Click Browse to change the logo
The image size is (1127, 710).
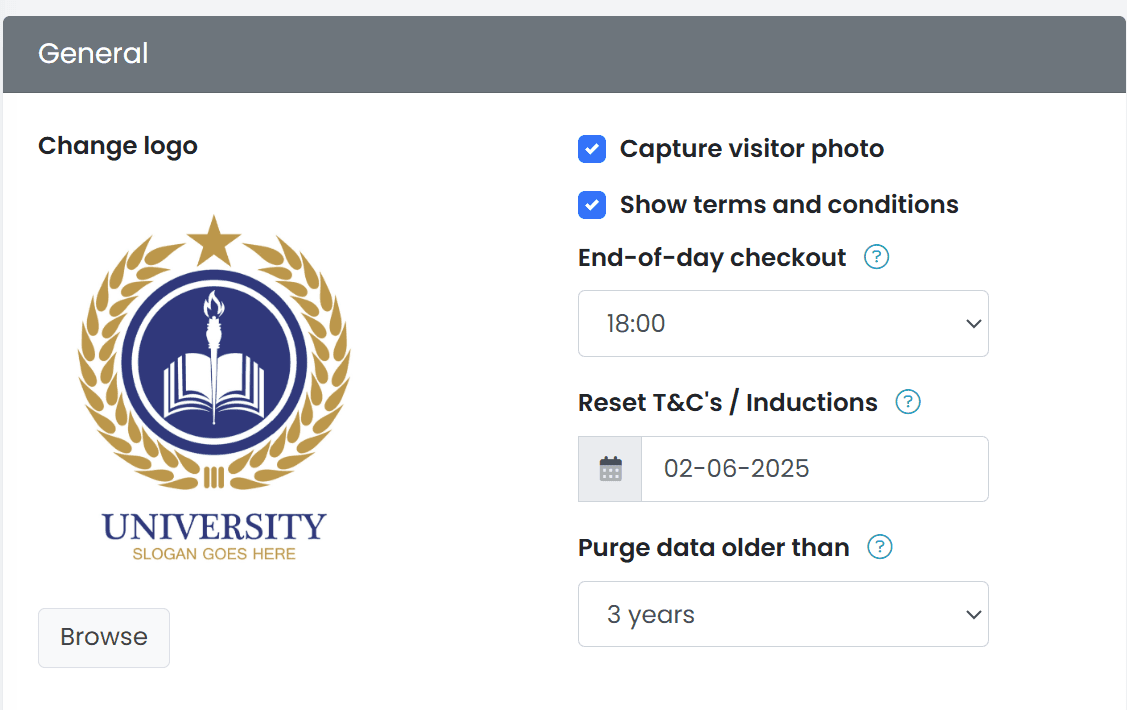103,637
